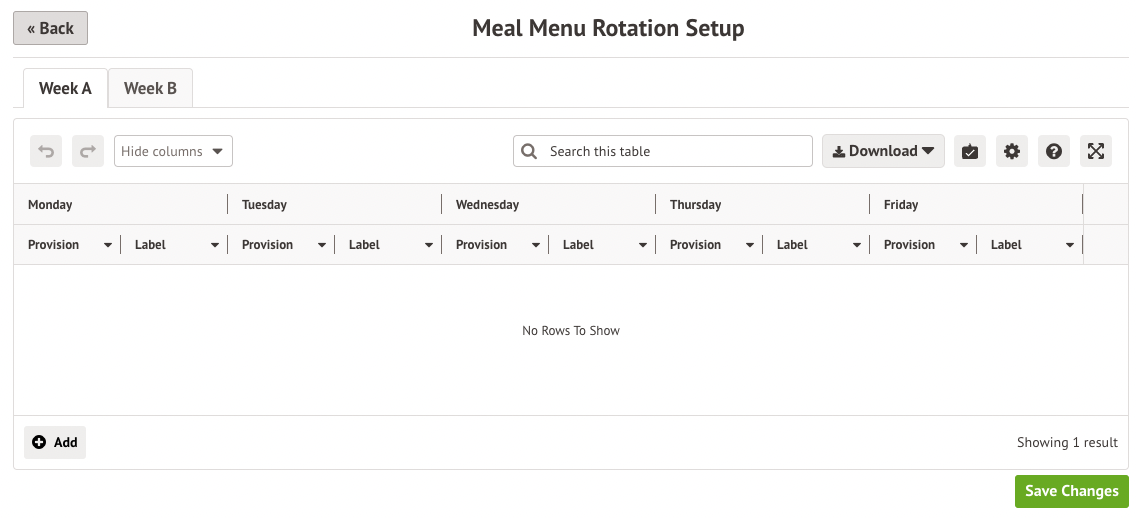Image resolution: width=1136 pixels, height=518 pixels.
Task: Click the help question mark icon
Action: coord(1054,151)
